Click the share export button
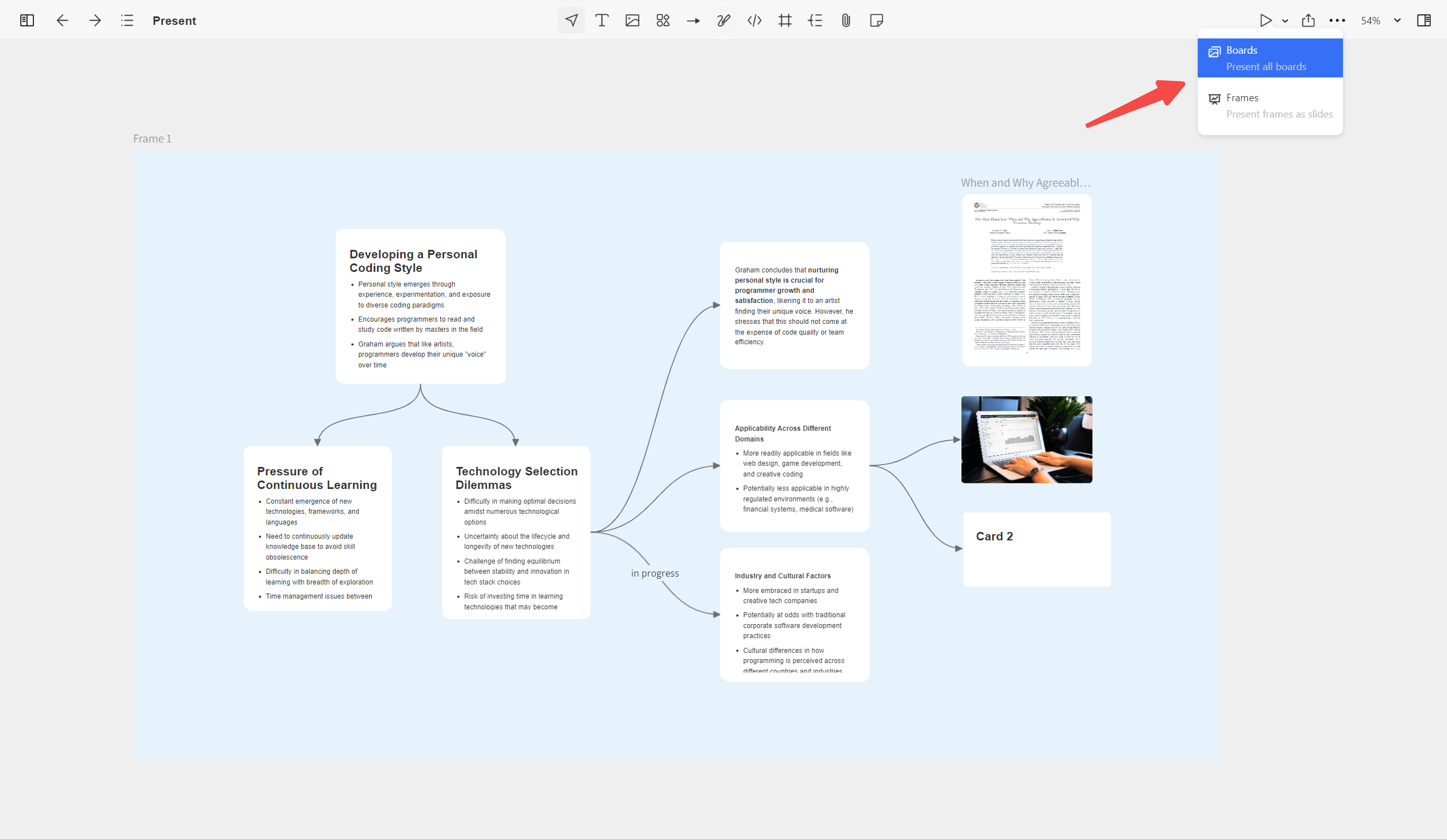Screen dimensions: 1447x840 coord(1308,21)
